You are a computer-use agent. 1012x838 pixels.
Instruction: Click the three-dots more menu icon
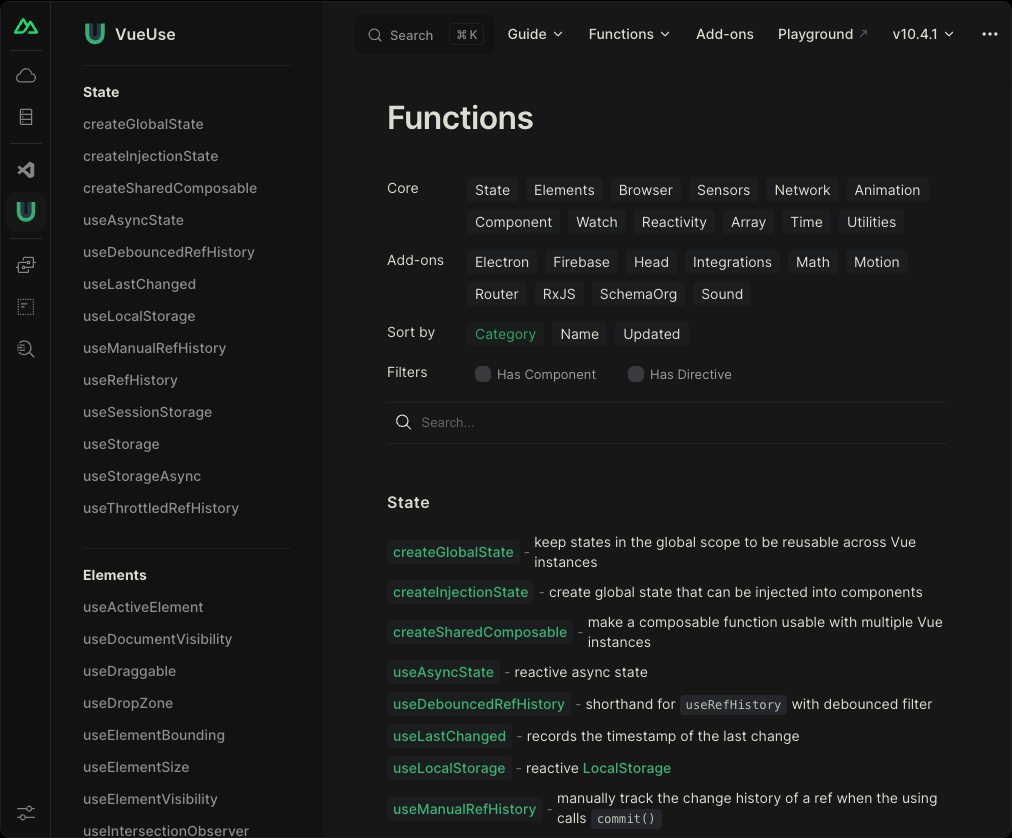click(x=990, y=34)
